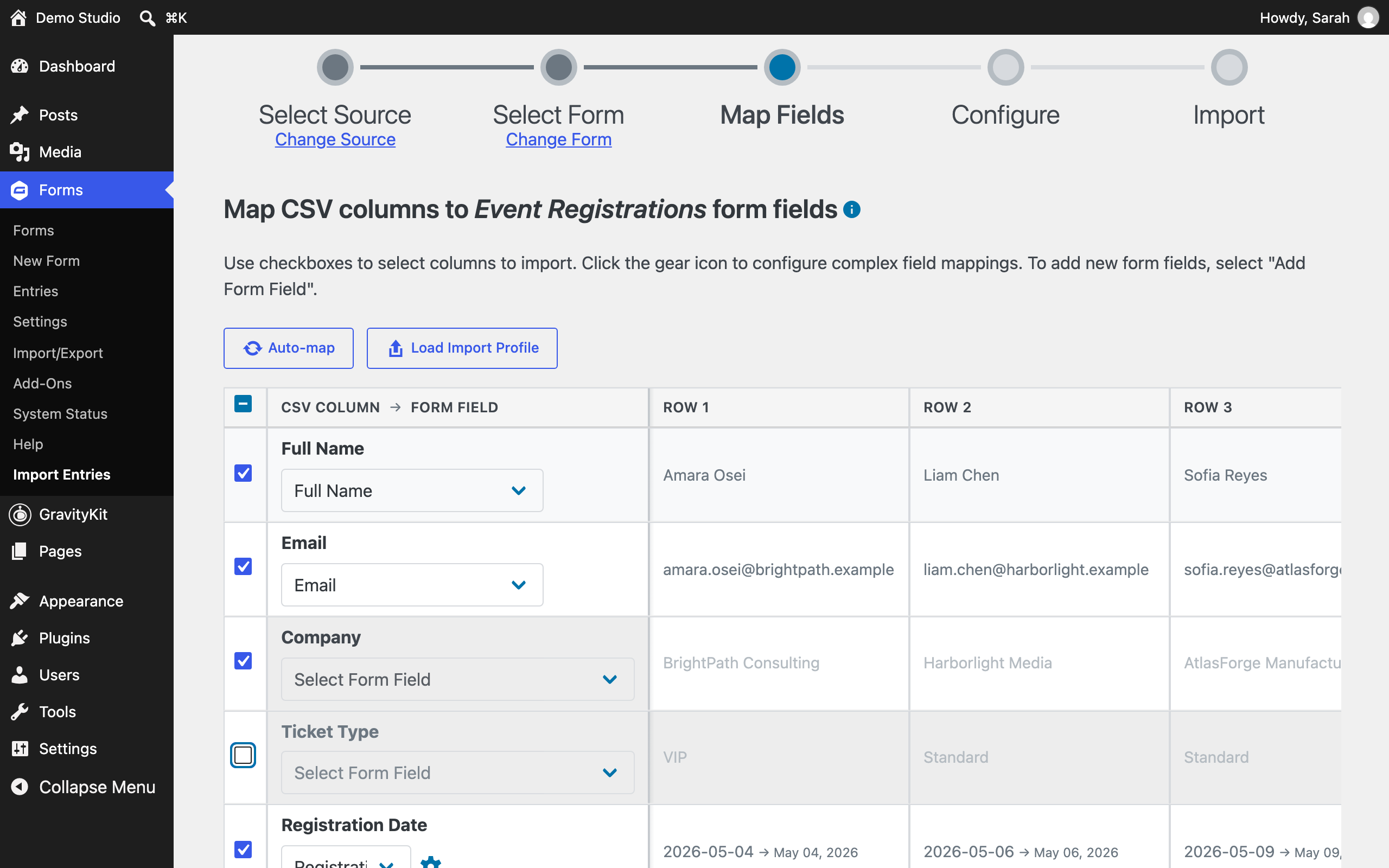Screen dimensions: 1389x868
Task: Click the Dashboard gauge icon
Action: tap(20, 66)
